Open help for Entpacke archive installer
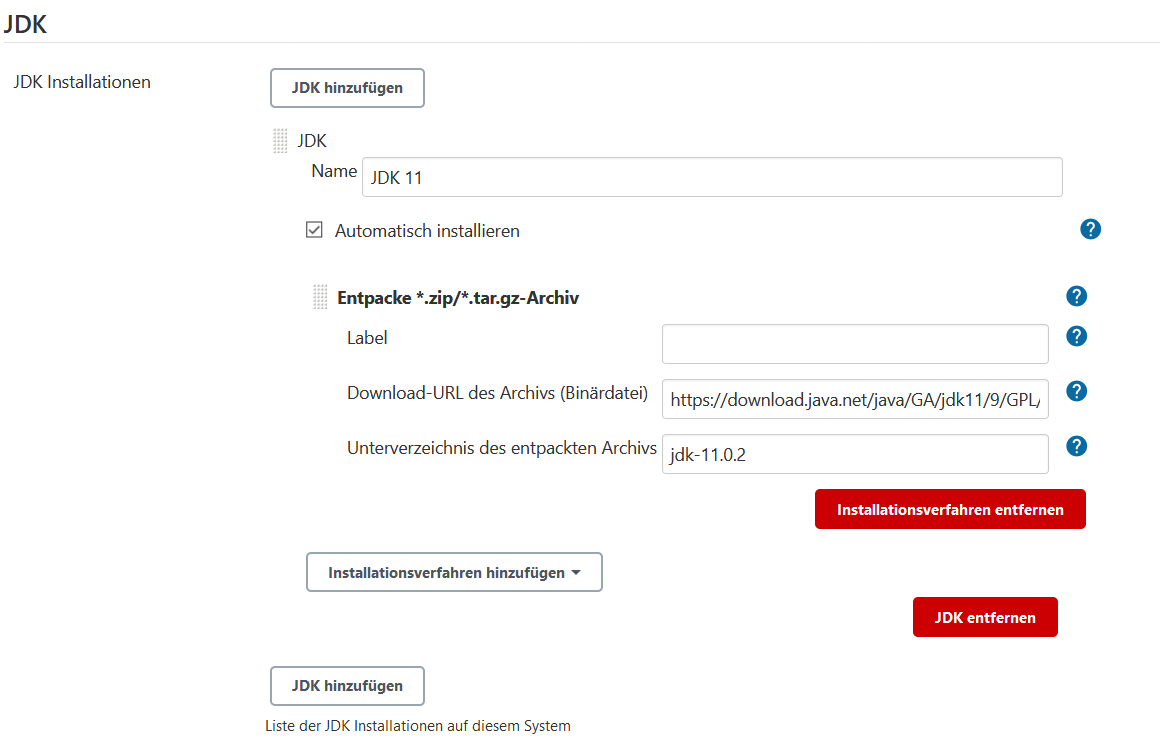 point(1076,296)
